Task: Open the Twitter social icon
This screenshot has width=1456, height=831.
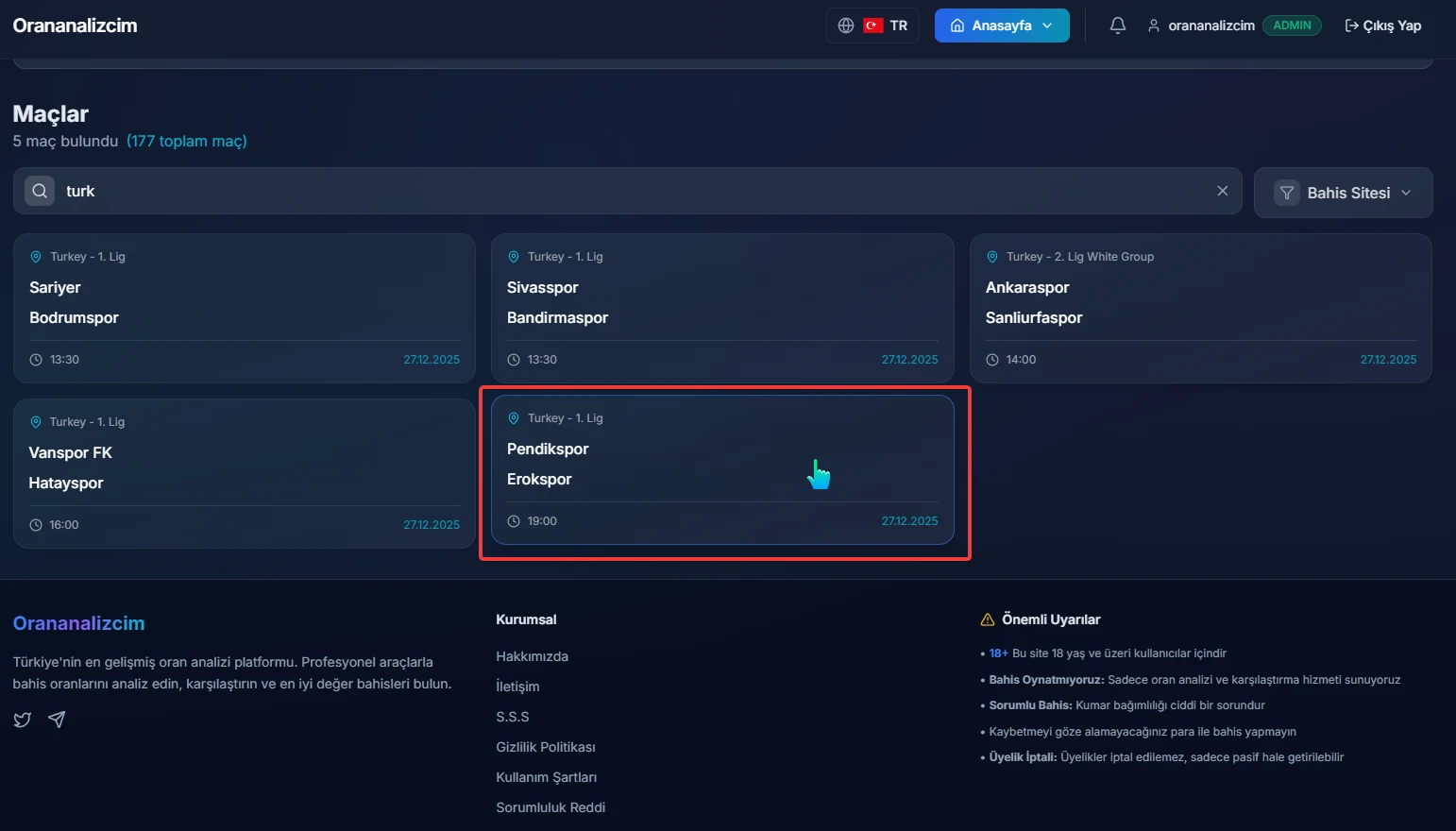Action: [23, 720]
